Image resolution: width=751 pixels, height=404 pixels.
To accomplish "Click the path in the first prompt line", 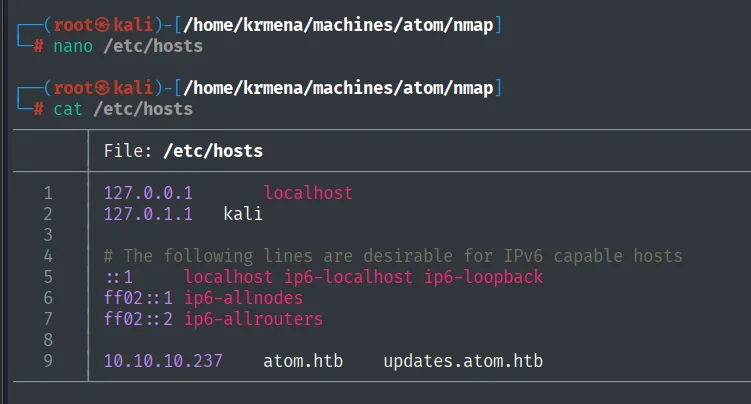I will pos(338,24).
